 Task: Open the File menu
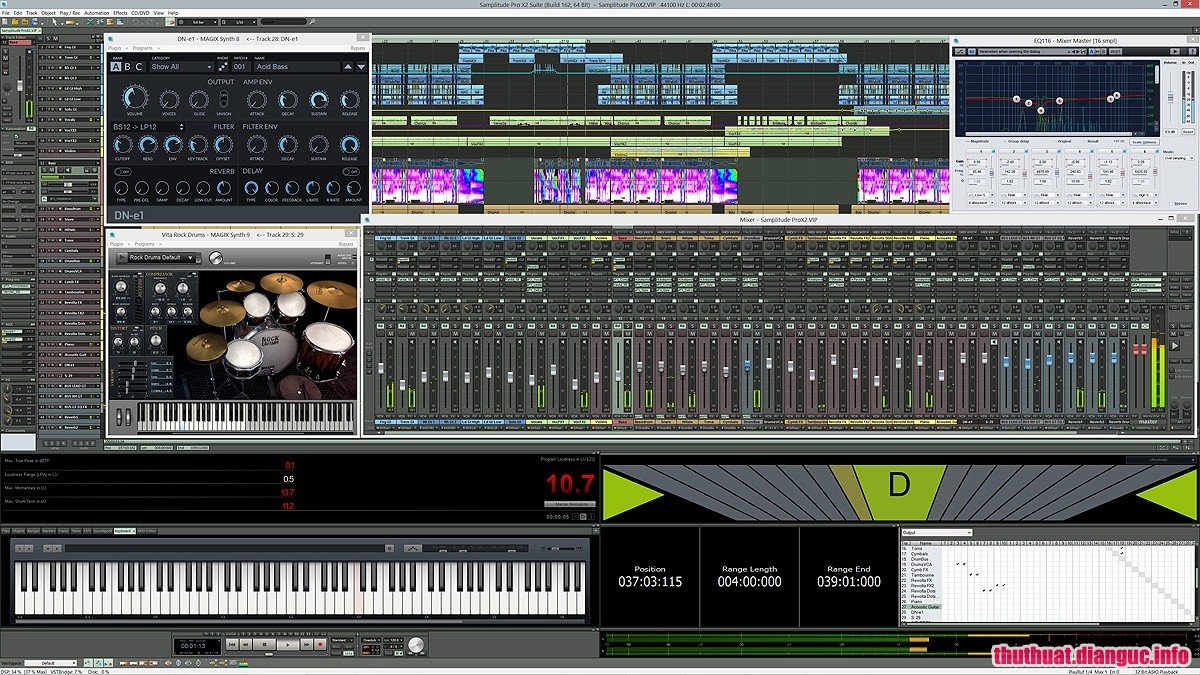pos(5,13)
